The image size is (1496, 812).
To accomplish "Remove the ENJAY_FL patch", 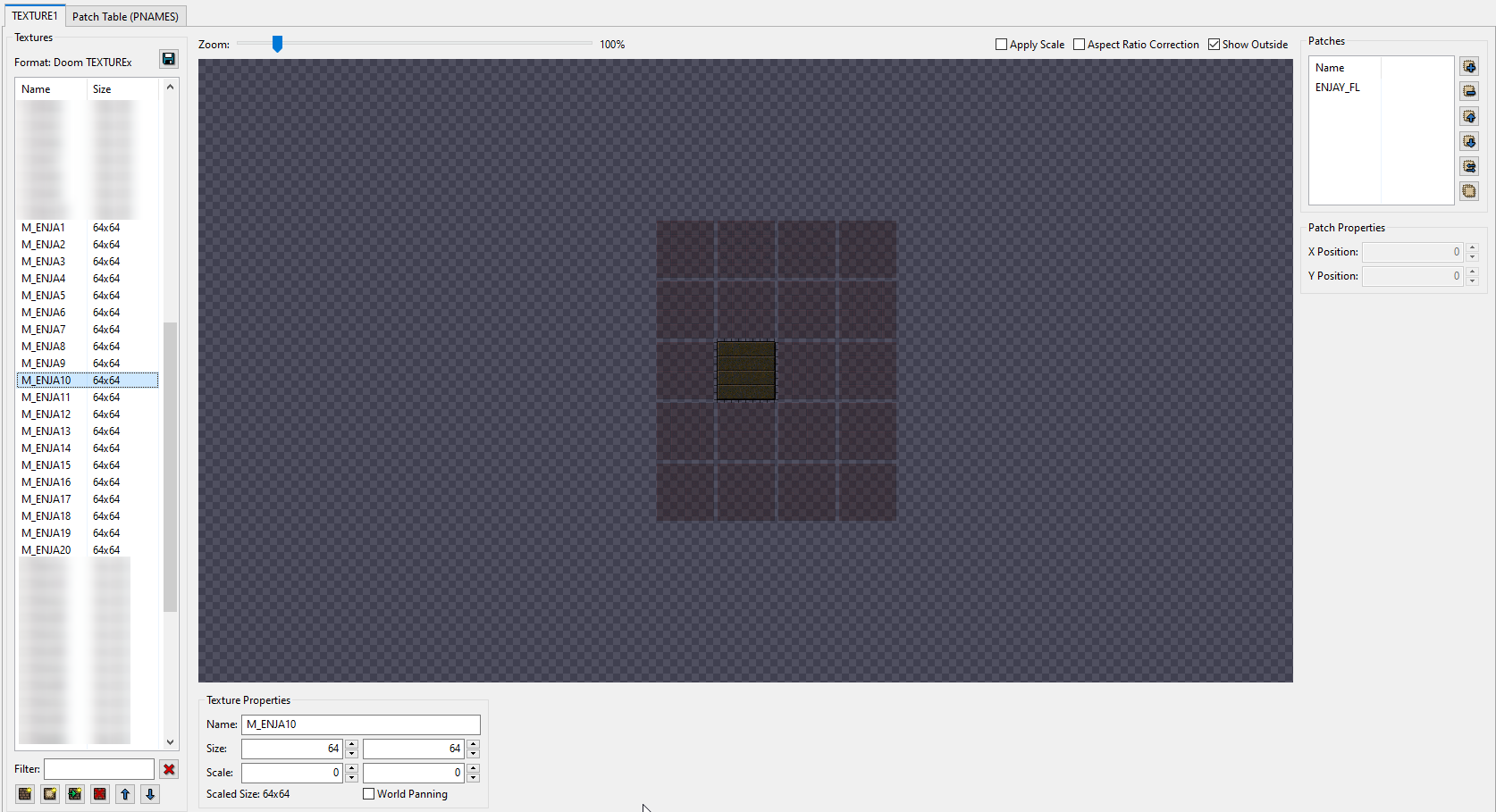I will (x=1470, y=90).
